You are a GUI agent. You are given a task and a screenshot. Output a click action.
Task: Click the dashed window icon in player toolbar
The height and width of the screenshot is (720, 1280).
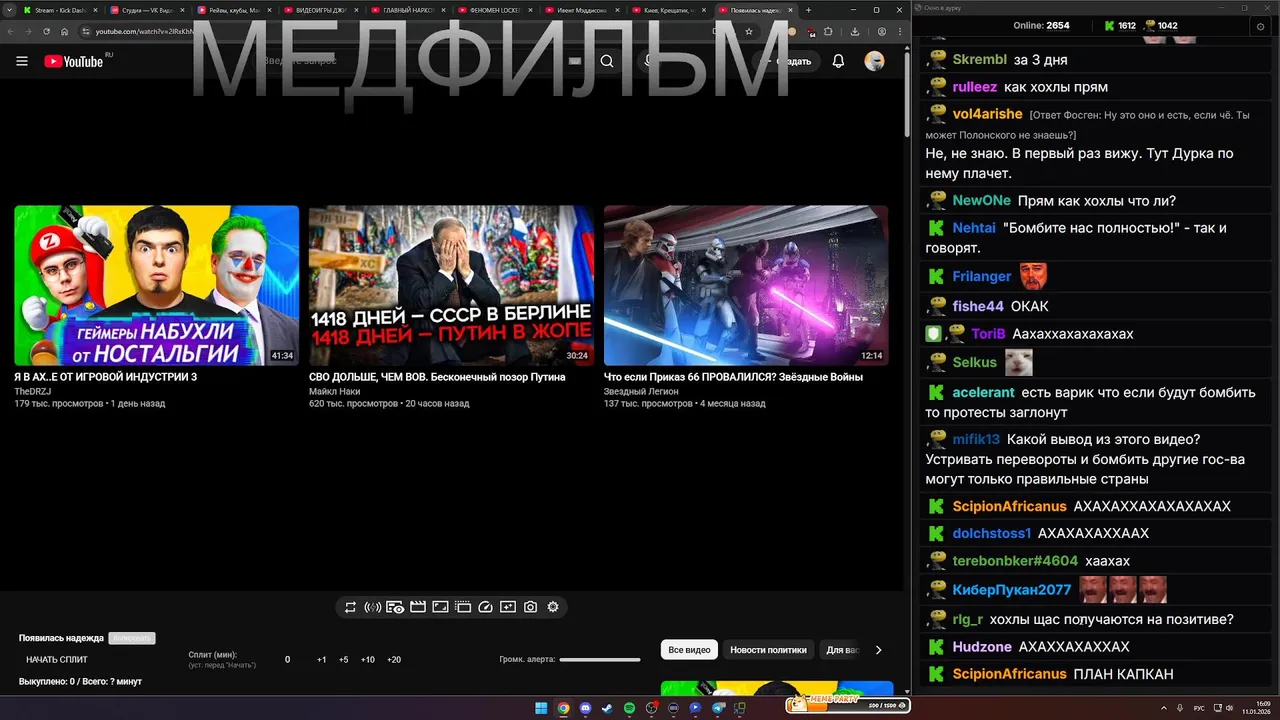tap(463, 607)
